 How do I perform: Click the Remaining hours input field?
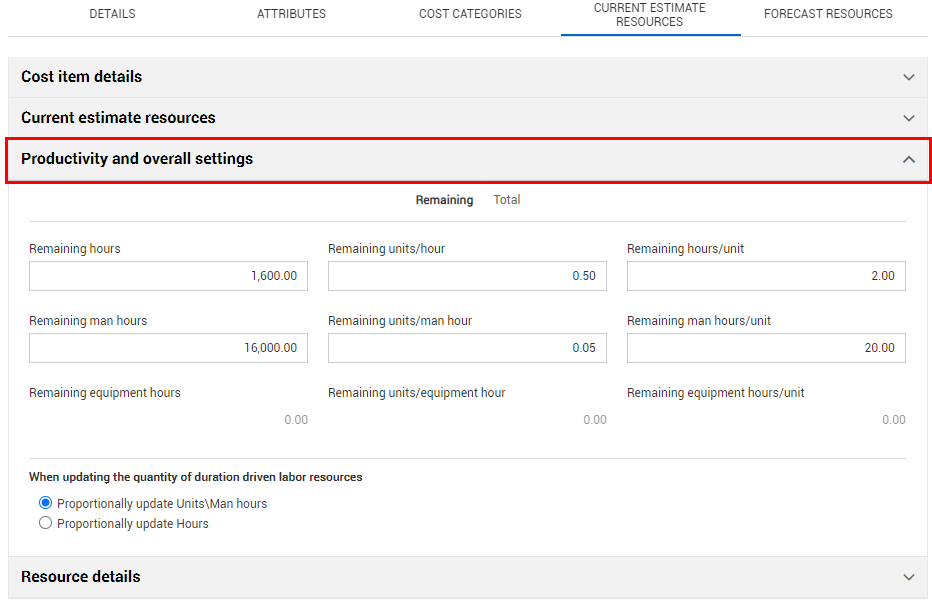[168, 276]
